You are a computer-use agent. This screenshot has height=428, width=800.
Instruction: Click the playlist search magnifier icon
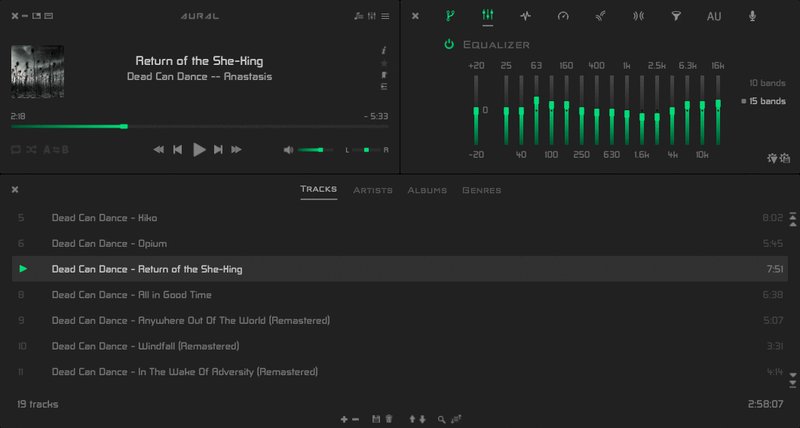pos(442,419)
